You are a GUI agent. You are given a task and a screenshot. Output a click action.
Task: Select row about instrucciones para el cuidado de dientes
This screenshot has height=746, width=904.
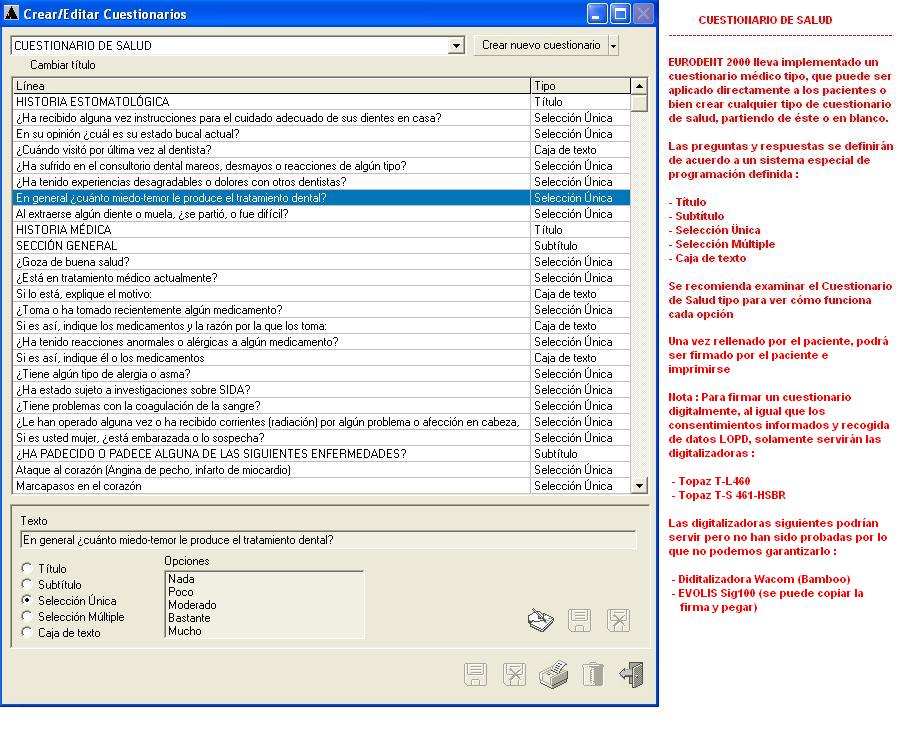tap(321, 118)
